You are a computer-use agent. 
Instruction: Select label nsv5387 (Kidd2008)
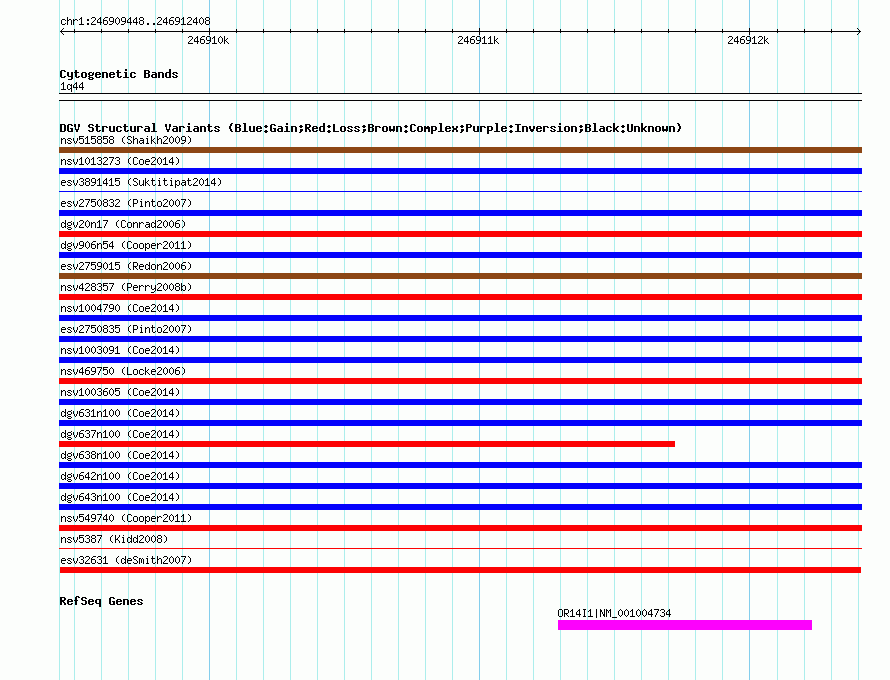[114, 539]
